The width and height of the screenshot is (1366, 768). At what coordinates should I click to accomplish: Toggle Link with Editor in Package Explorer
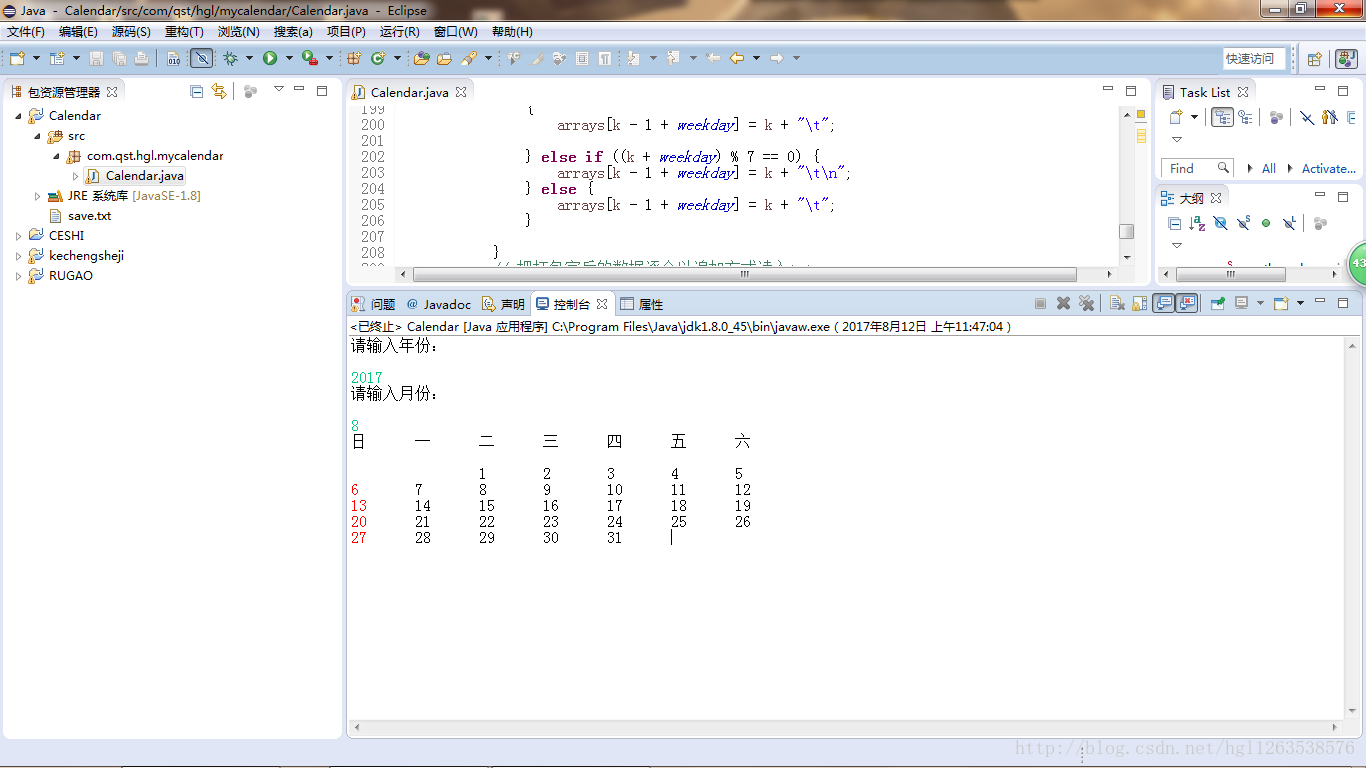[x=219, y=91]
